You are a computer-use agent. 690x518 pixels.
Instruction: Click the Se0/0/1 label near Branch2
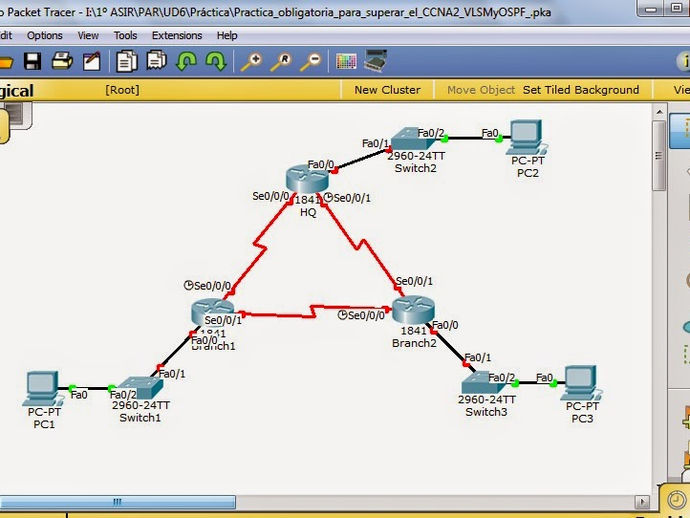point(414,281)
